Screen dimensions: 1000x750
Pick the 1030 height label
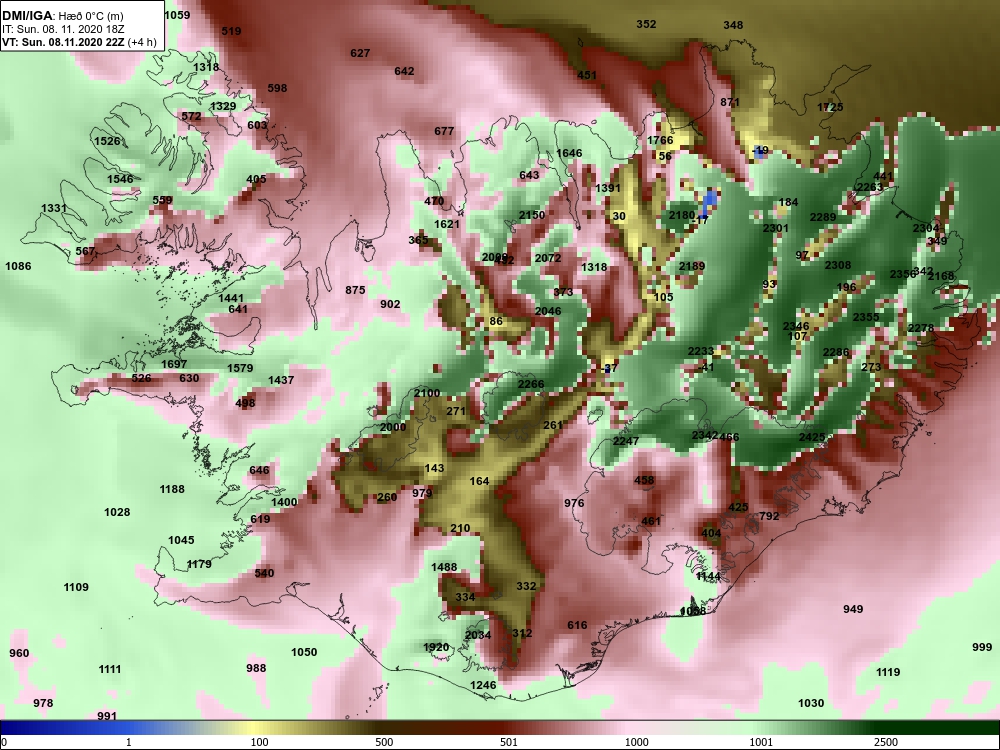pyautogui.click(x=811, y=703)
